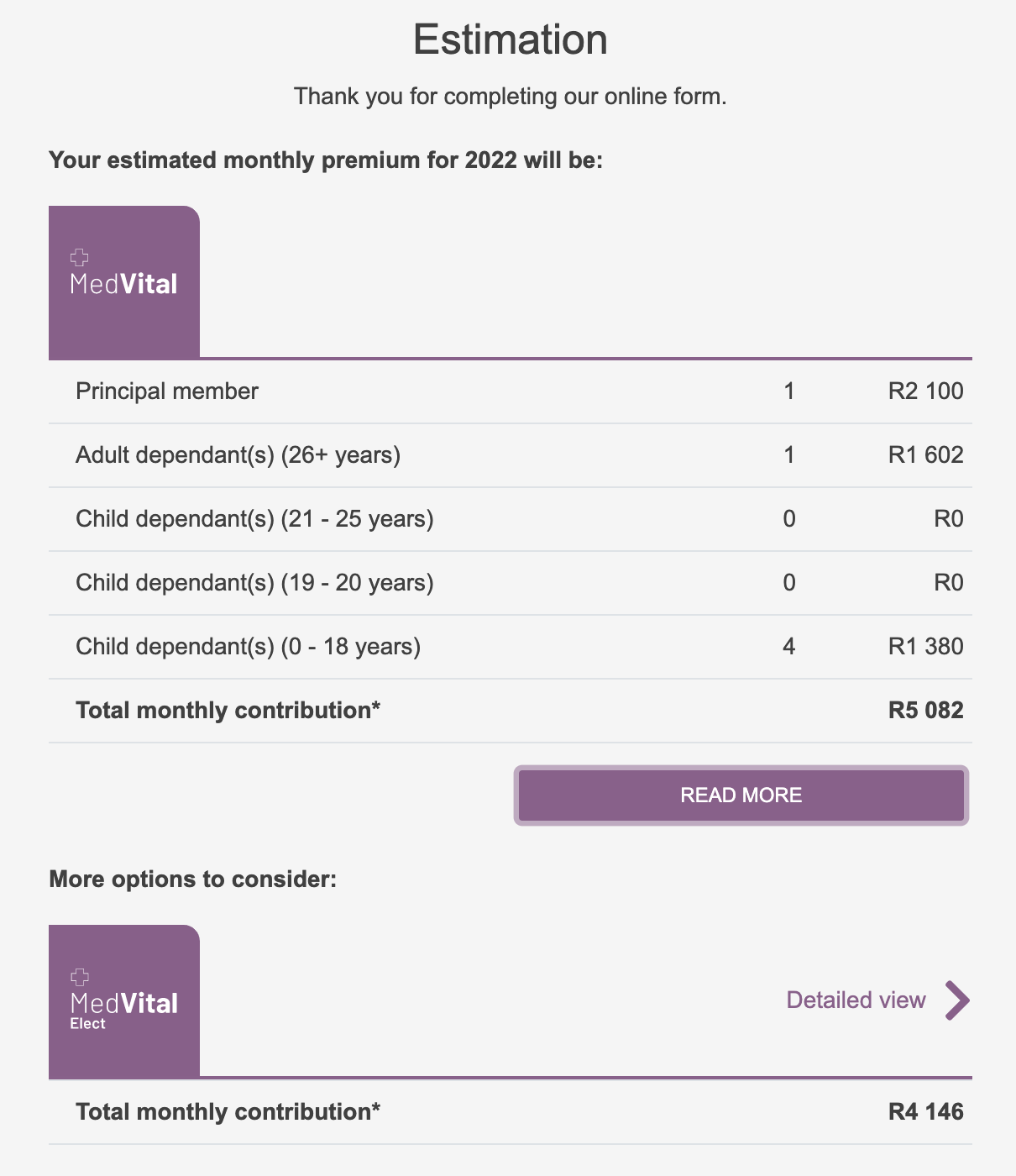Click the READ MORE button
Viewport: 1016px width, 1176px height.
[x=741, y=795]
